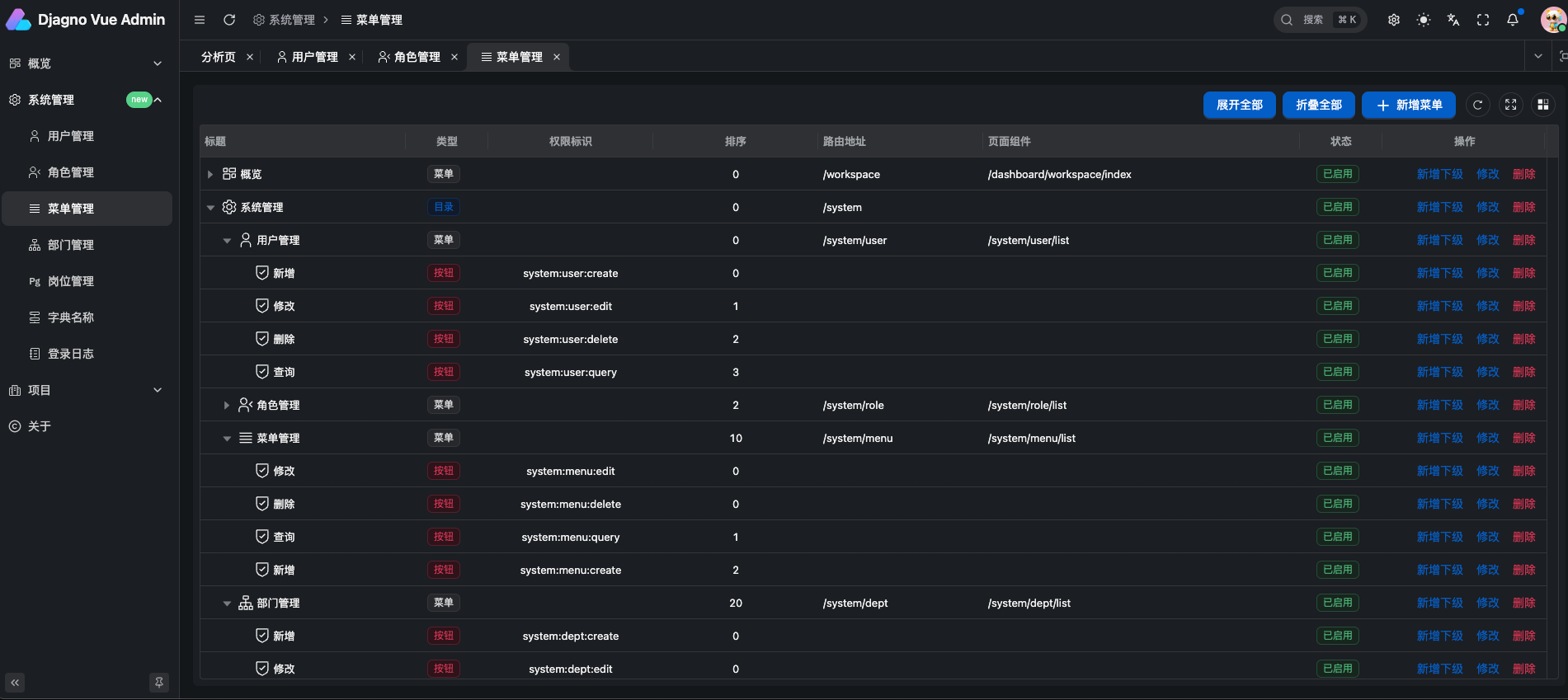The width and height of the screenshot is (1568, 700).
Task: Click the search box in the header
Action: pos(1320,20)
